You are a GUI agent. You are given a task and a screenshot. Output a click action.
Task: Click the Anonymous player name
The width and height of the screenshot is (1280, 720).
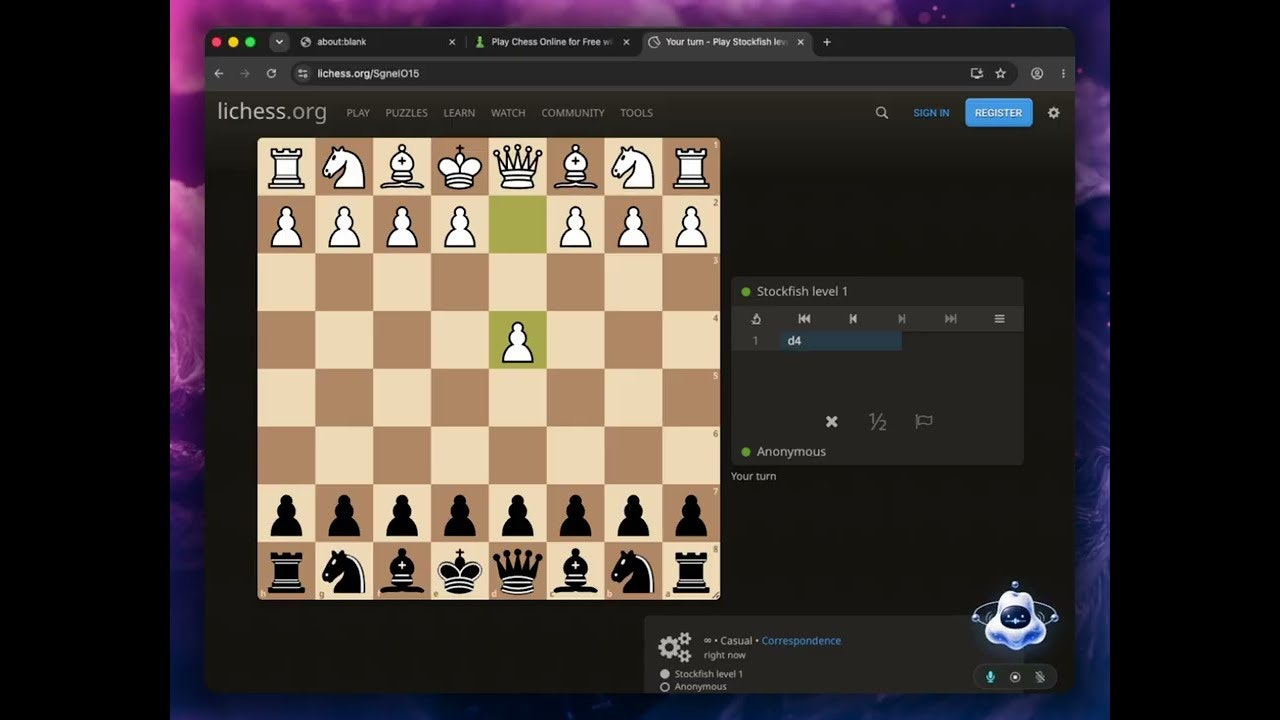pyautogui.click(x=791, y=452)
